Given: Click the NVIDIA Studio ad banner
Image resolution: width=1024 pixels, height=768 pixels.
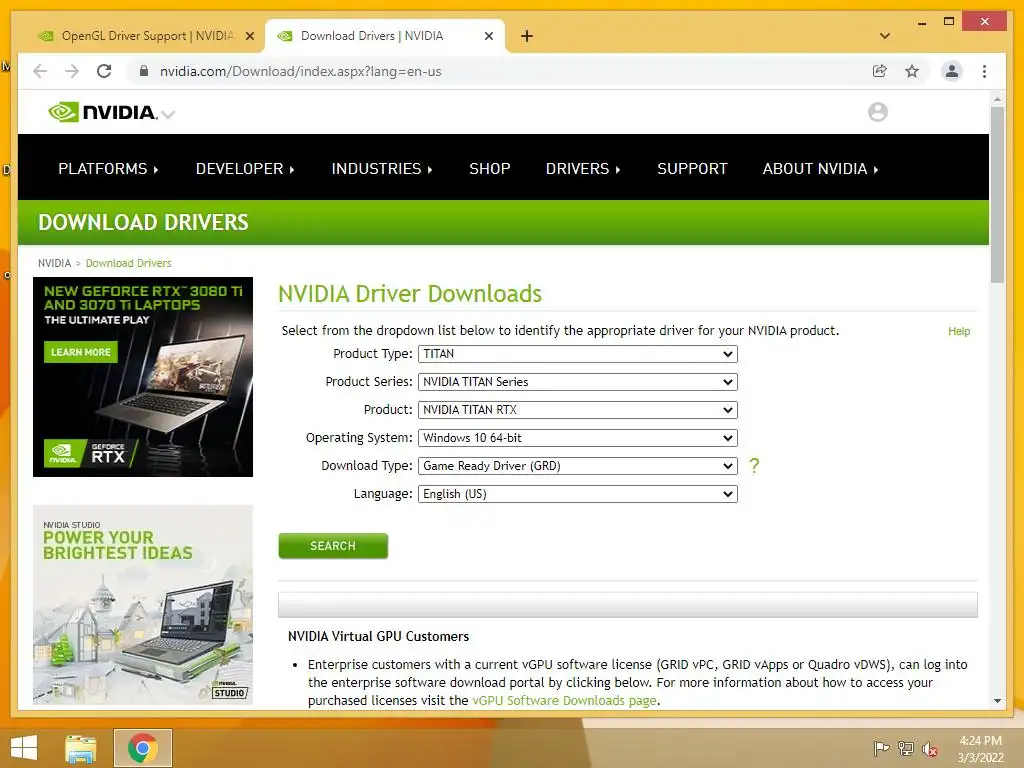Looking at the screenshot, I should pos(143,605).
